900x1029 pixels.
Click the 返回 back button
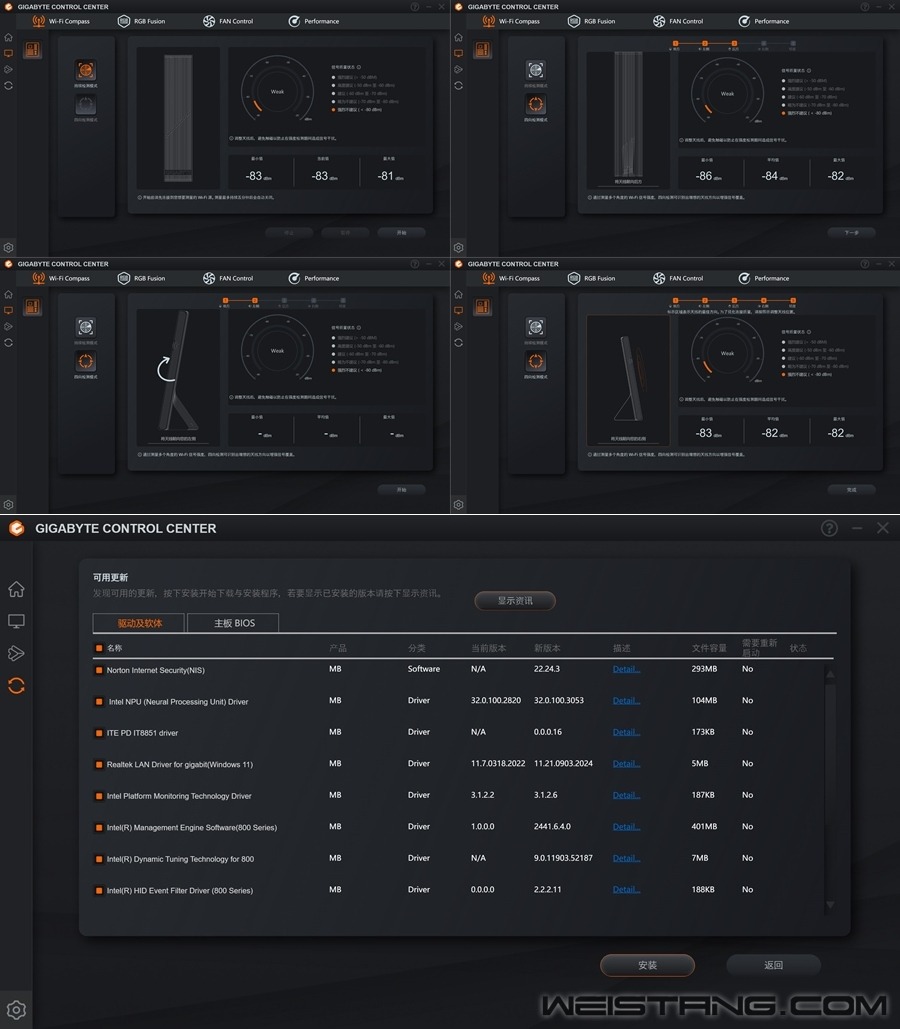tap(773, 965)
